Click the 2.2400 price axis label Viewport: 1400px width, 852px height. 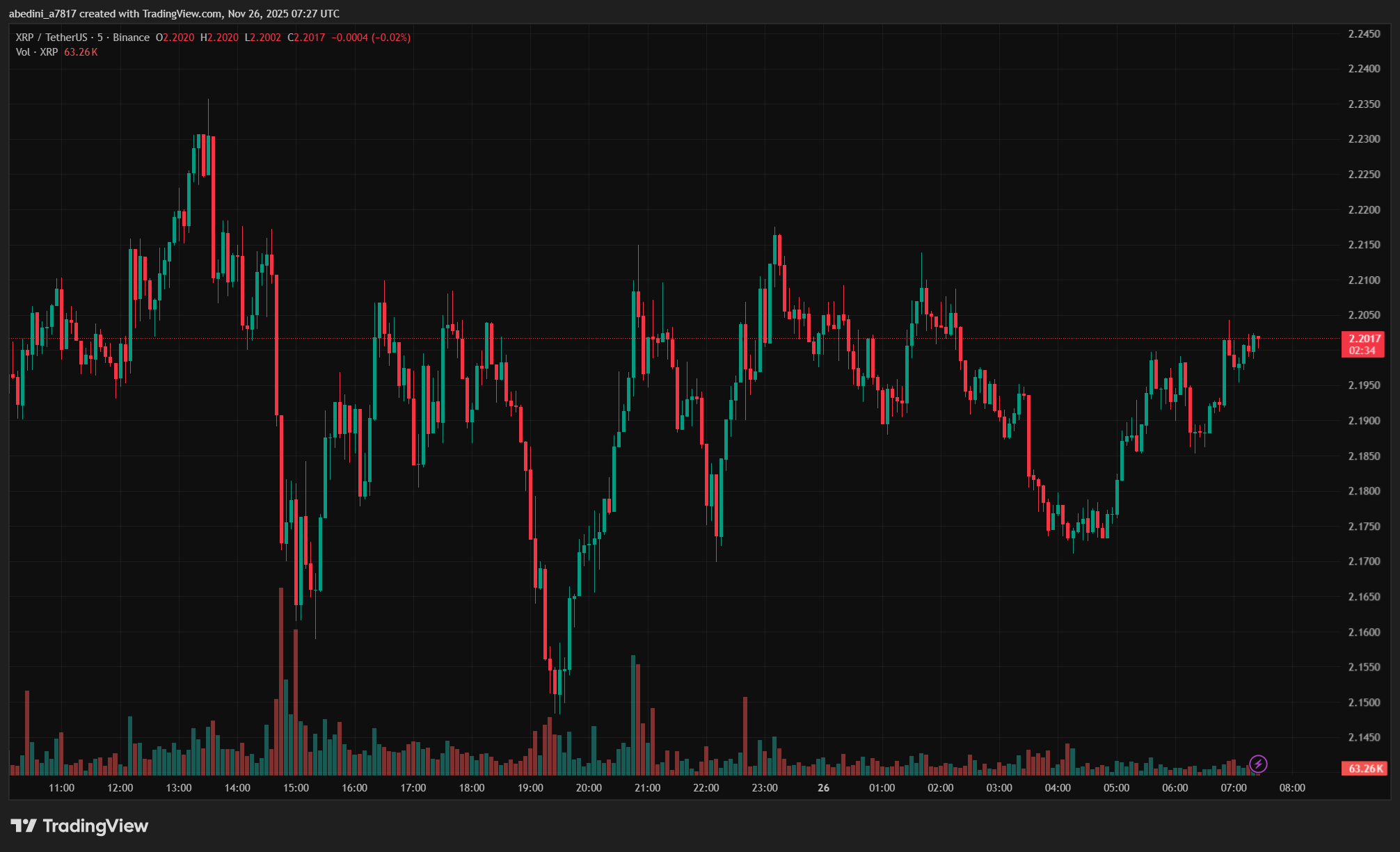(1364, 69)
